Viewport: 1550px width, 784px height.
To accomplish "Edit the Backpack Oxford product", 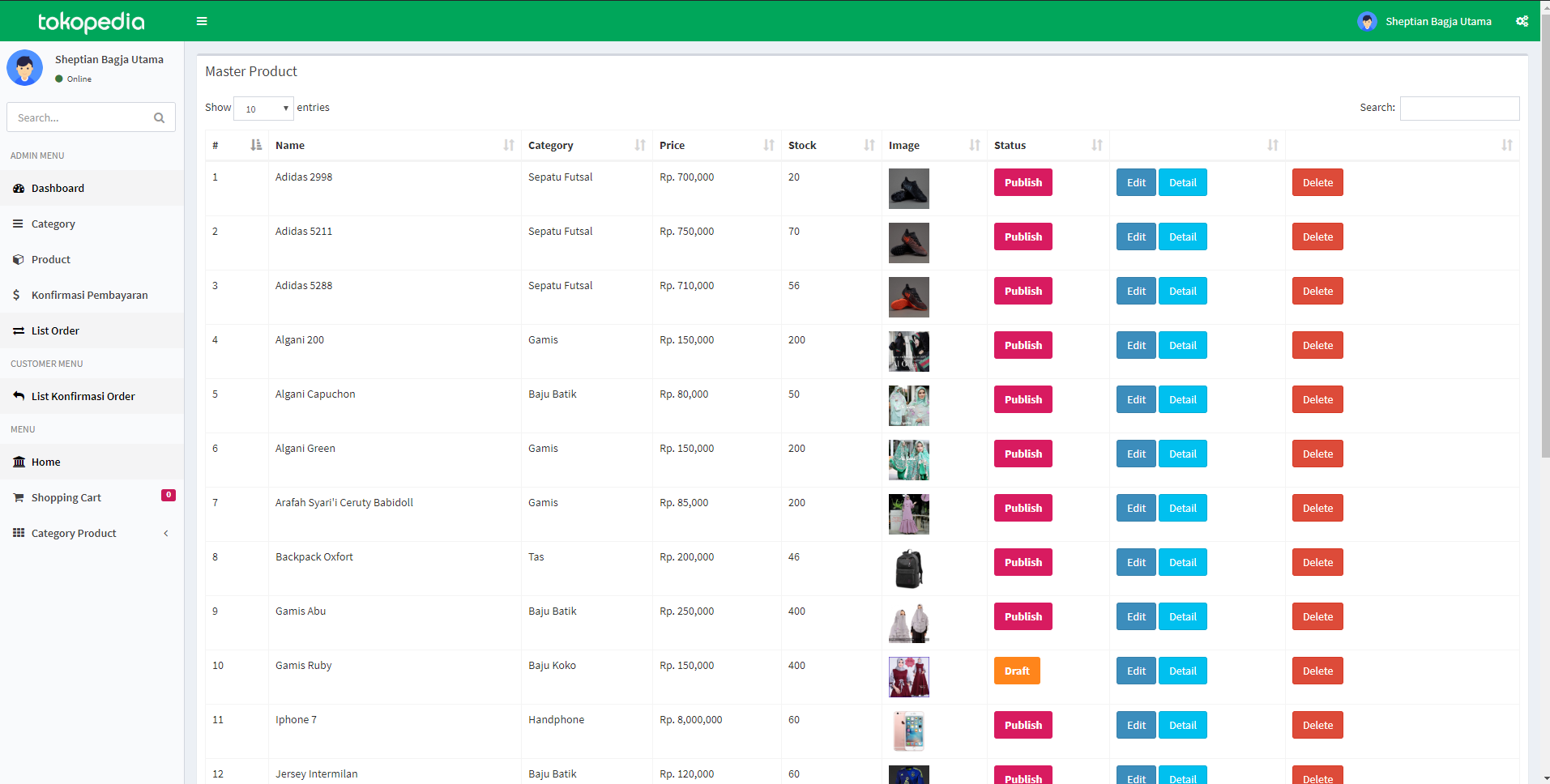I will 1135,561.
